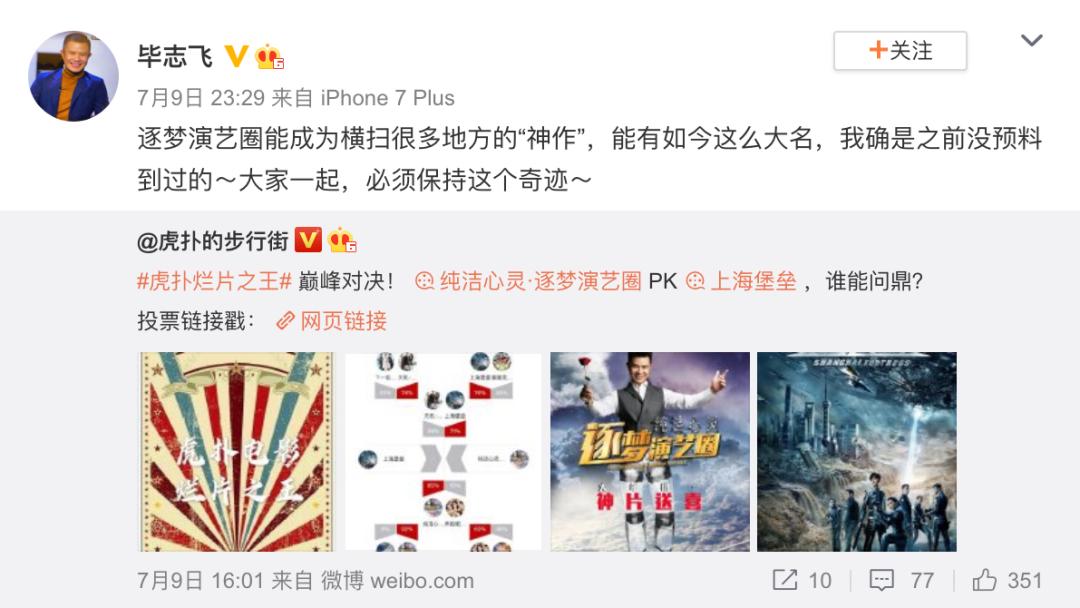View the Shanghai Fortress poster thumbnail
The height and width of the screenshot is (608, 1080).
click(856, 452)
